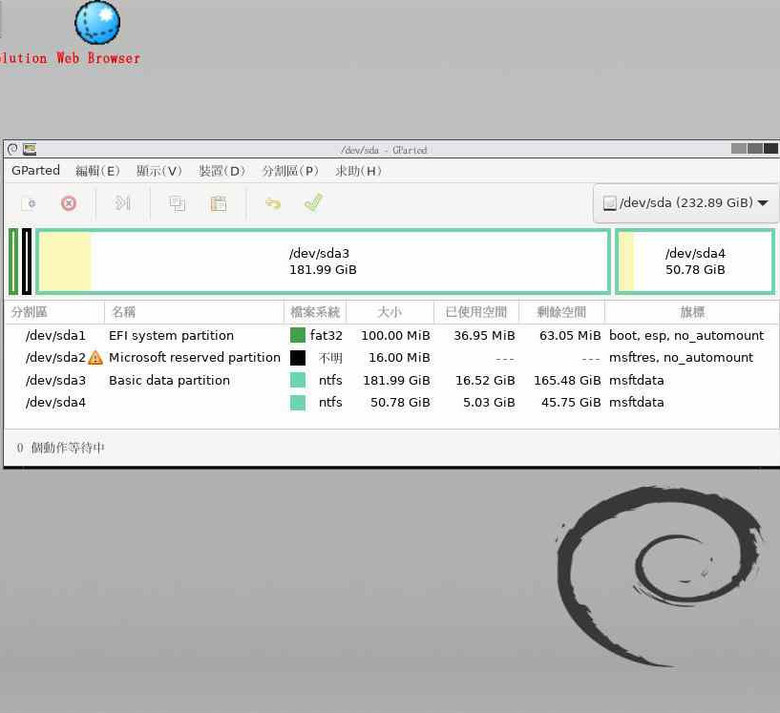Image resolution: width=780 pixels, height=713 pixels.
Task: Select the /dev/sda4 block in the disk map
Action: (695, 262)
